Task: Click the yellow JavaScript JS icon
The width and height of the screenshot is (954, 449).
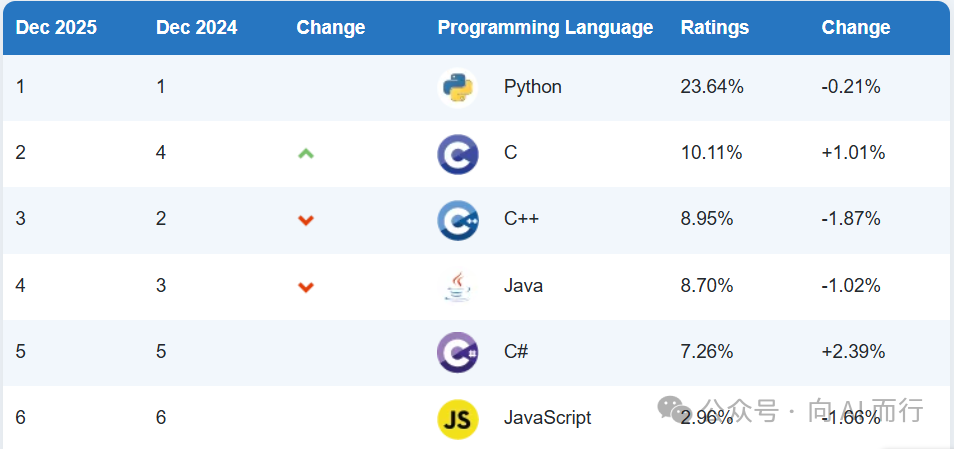Action: click(x=458, y=418)
